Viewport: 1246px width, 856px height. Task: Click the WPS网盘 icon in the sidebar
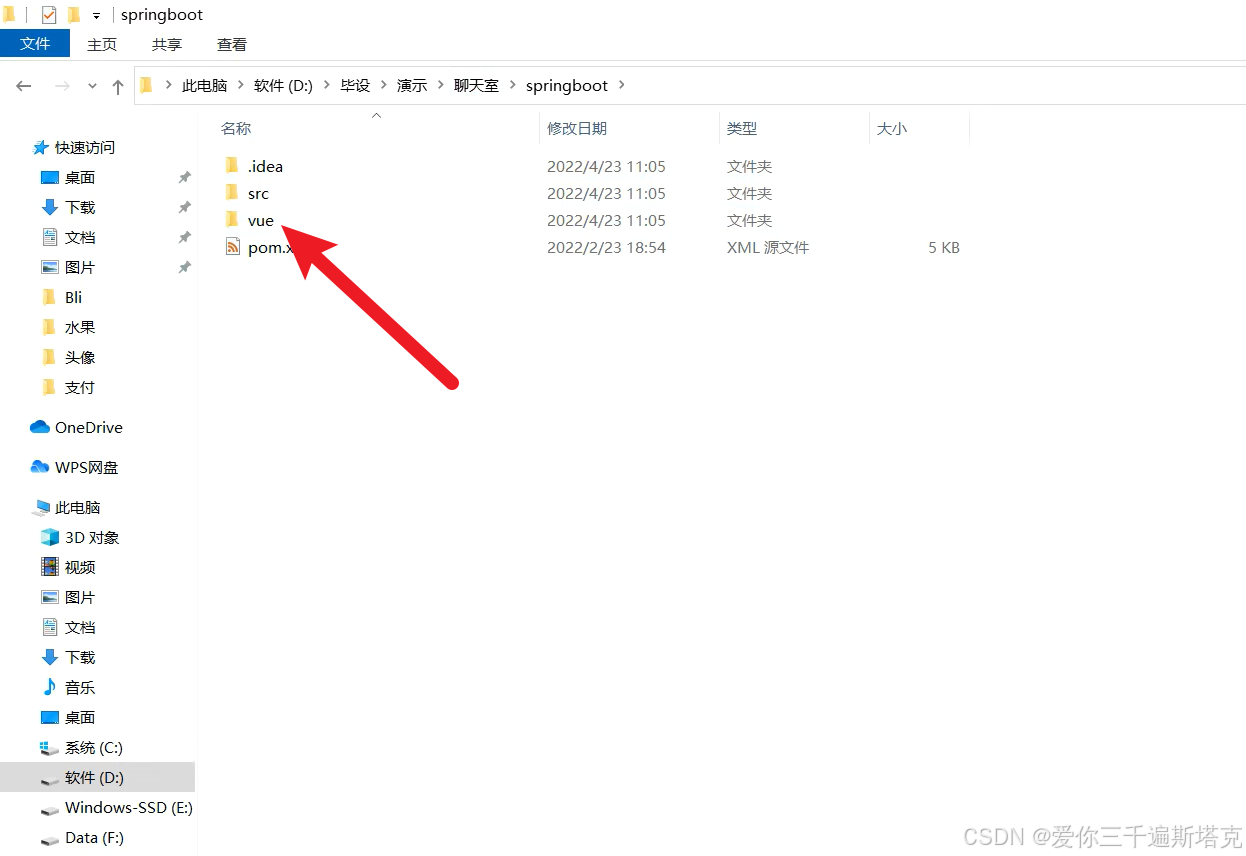click(x=39, y=467)
